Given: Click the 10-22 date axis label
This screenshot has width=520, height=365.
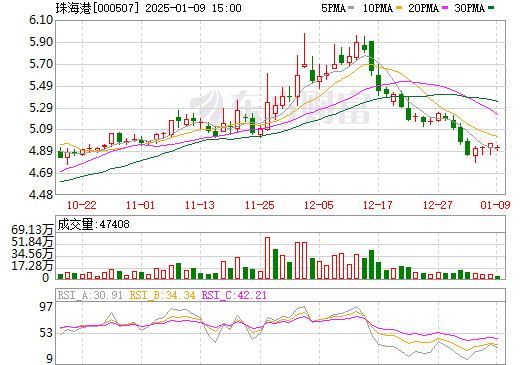Looking at the screenshot, I should click(x=82, y=205).
